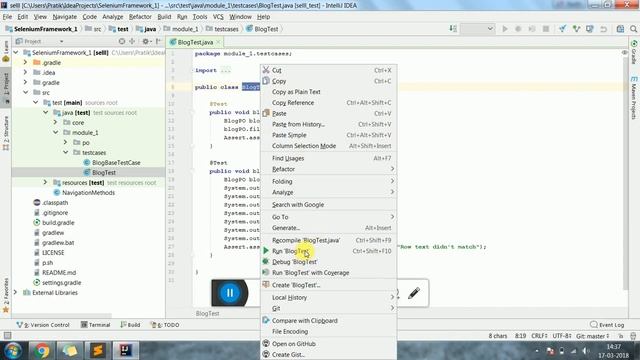Open IntelliJ IDEA taskbar icon

pos(126,351)
